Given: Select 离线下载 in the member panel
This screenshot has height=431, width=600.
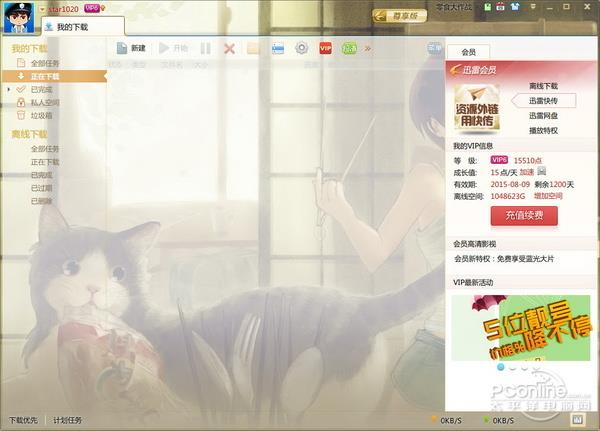Looking at the screenshot, I should coord(543,86).
